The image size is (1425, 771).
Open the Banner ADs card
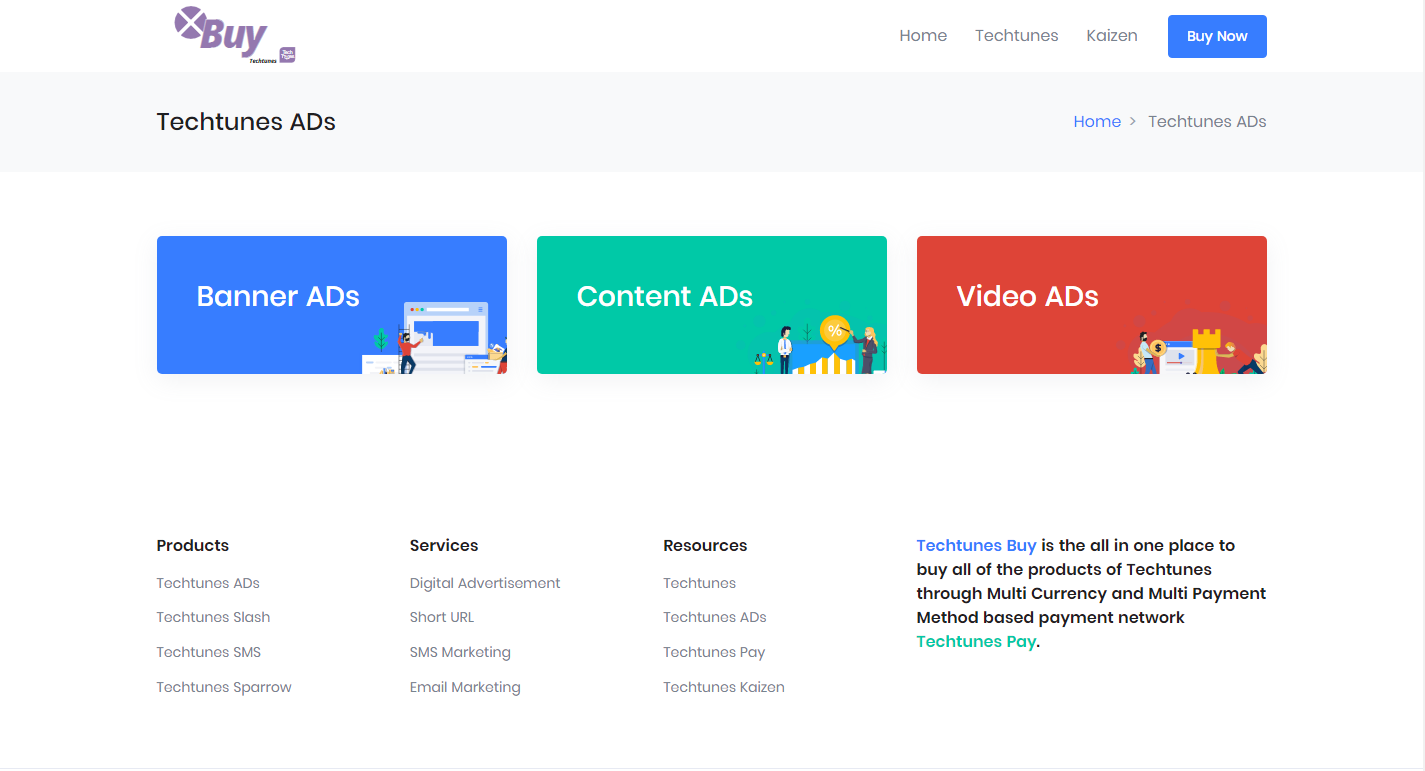tap(332, 305)
